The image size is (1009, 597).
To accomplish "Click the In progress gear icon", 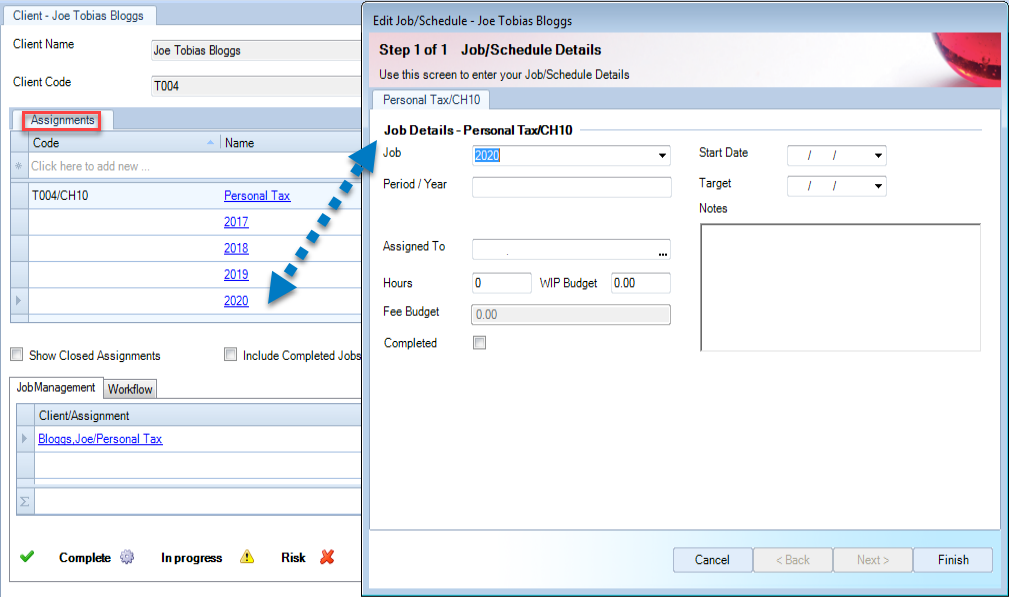I will pyautogui.click(x=127, y=557).
